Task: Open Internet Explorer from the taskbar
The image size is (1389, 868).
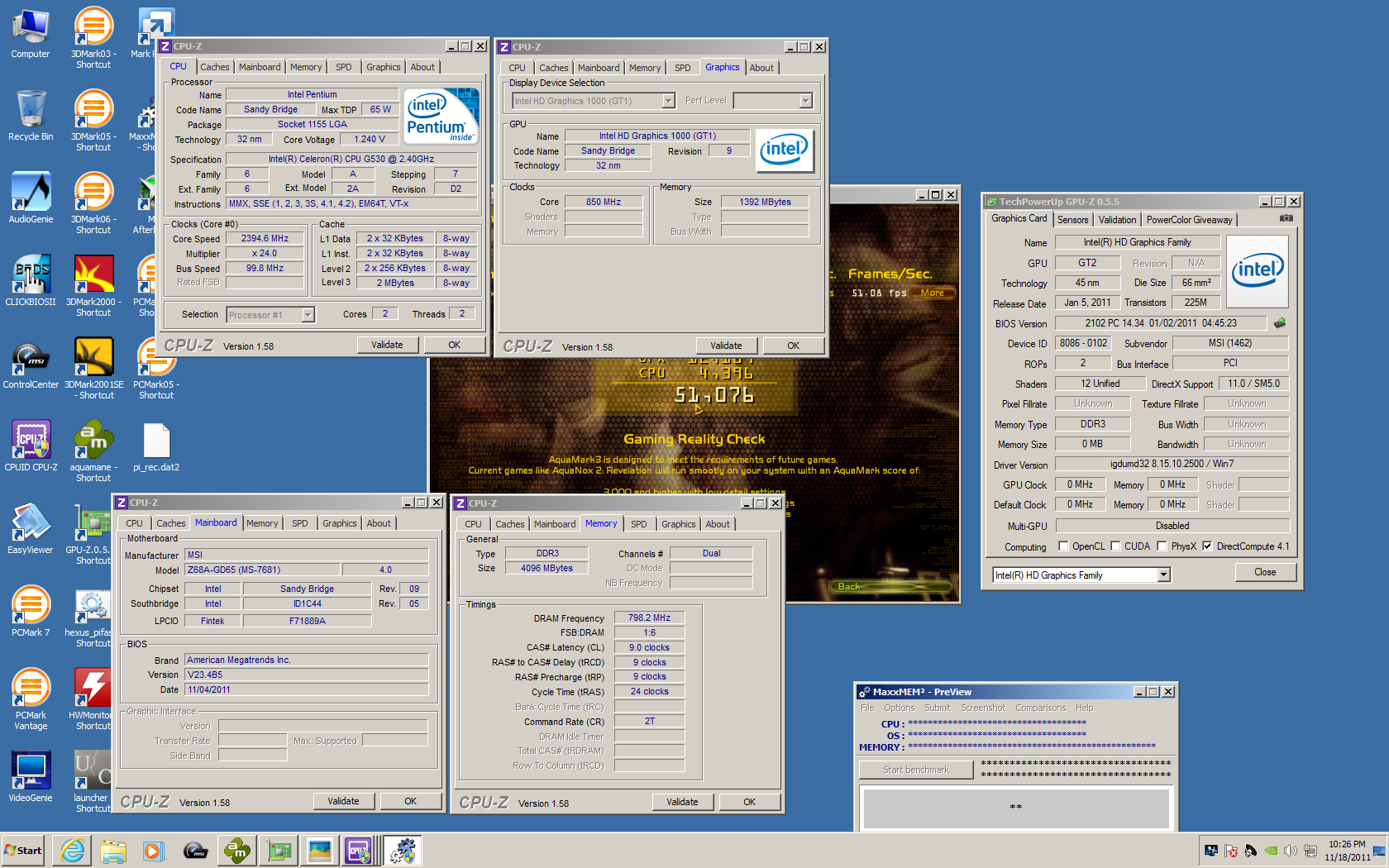Action: coord(73,851)
